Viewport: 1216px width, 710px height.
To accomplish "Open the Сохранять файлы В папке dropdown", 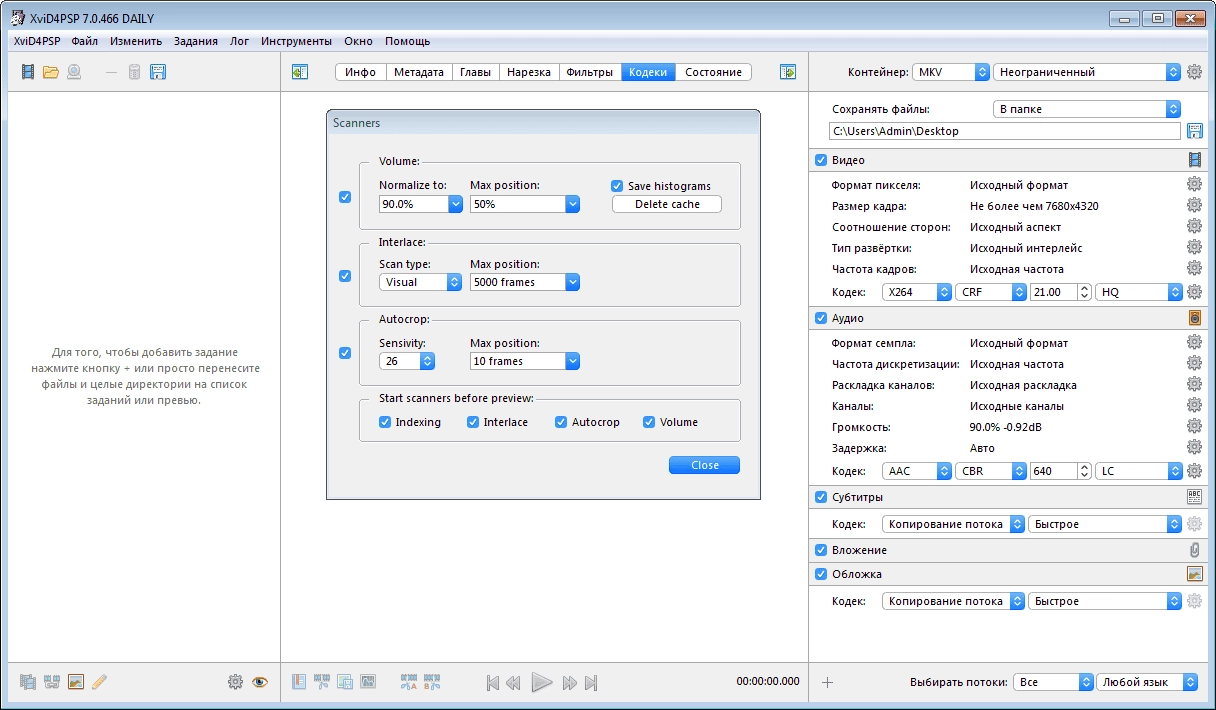I will tap(1086, 109).
